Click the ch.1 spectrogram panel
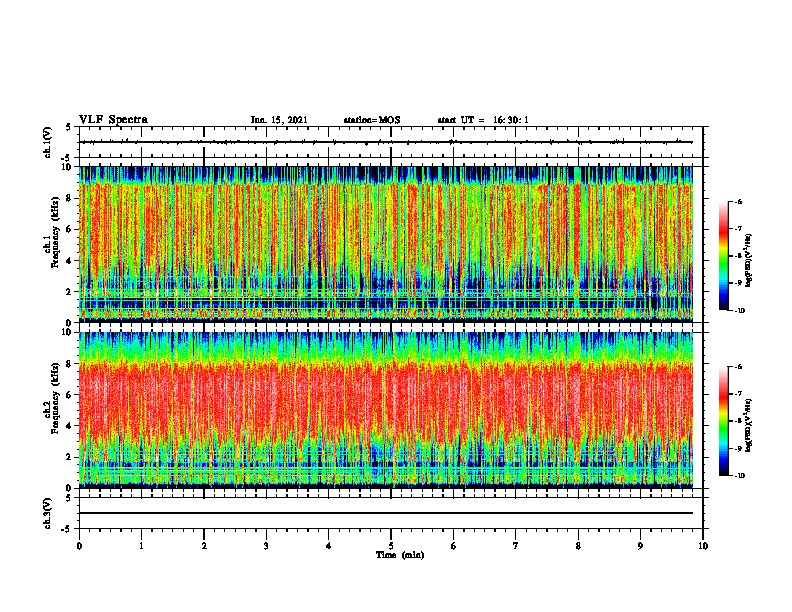792x612 pixels. 386,244
